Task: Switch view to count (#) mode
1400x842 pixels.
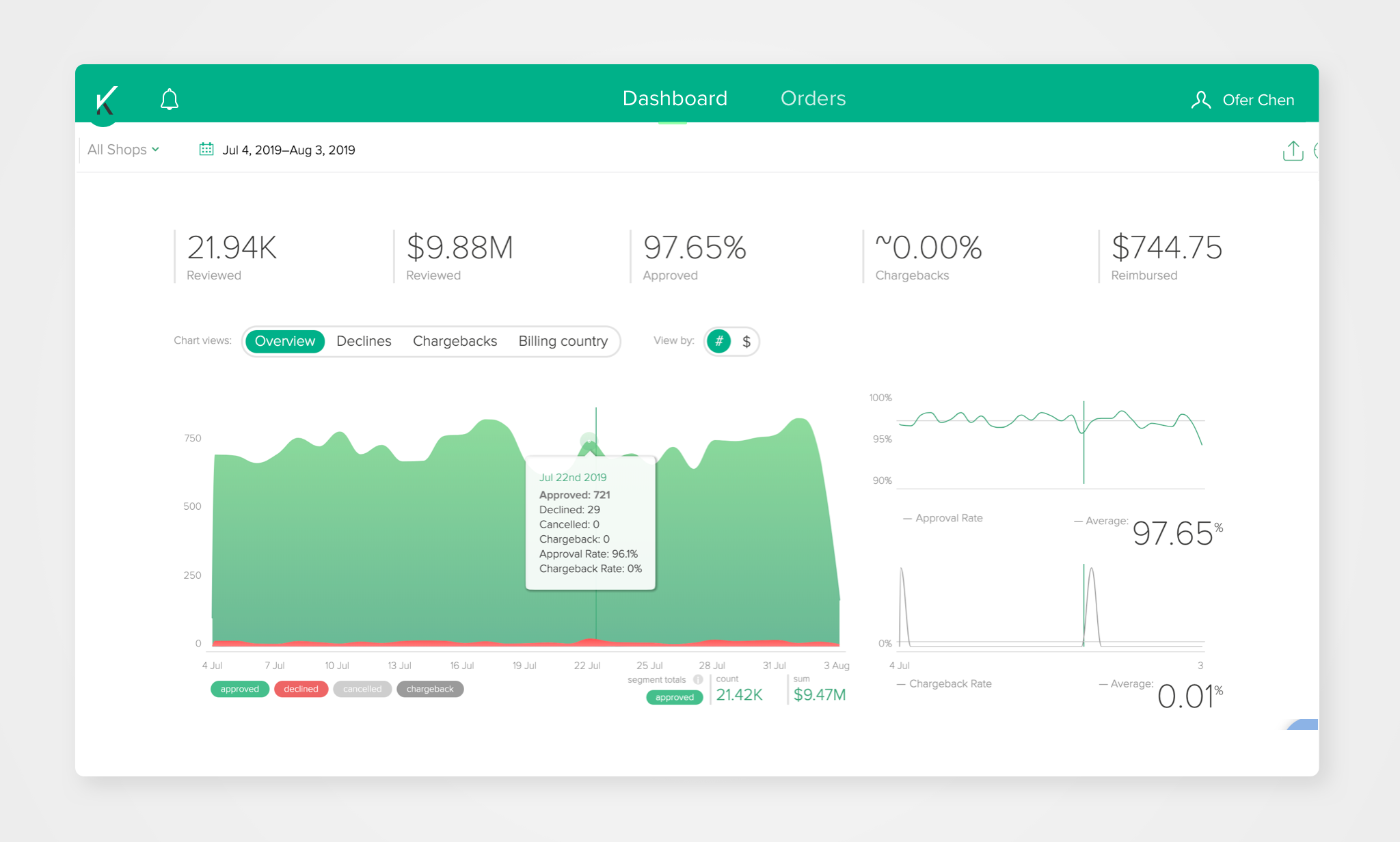Action: (719, 341)
